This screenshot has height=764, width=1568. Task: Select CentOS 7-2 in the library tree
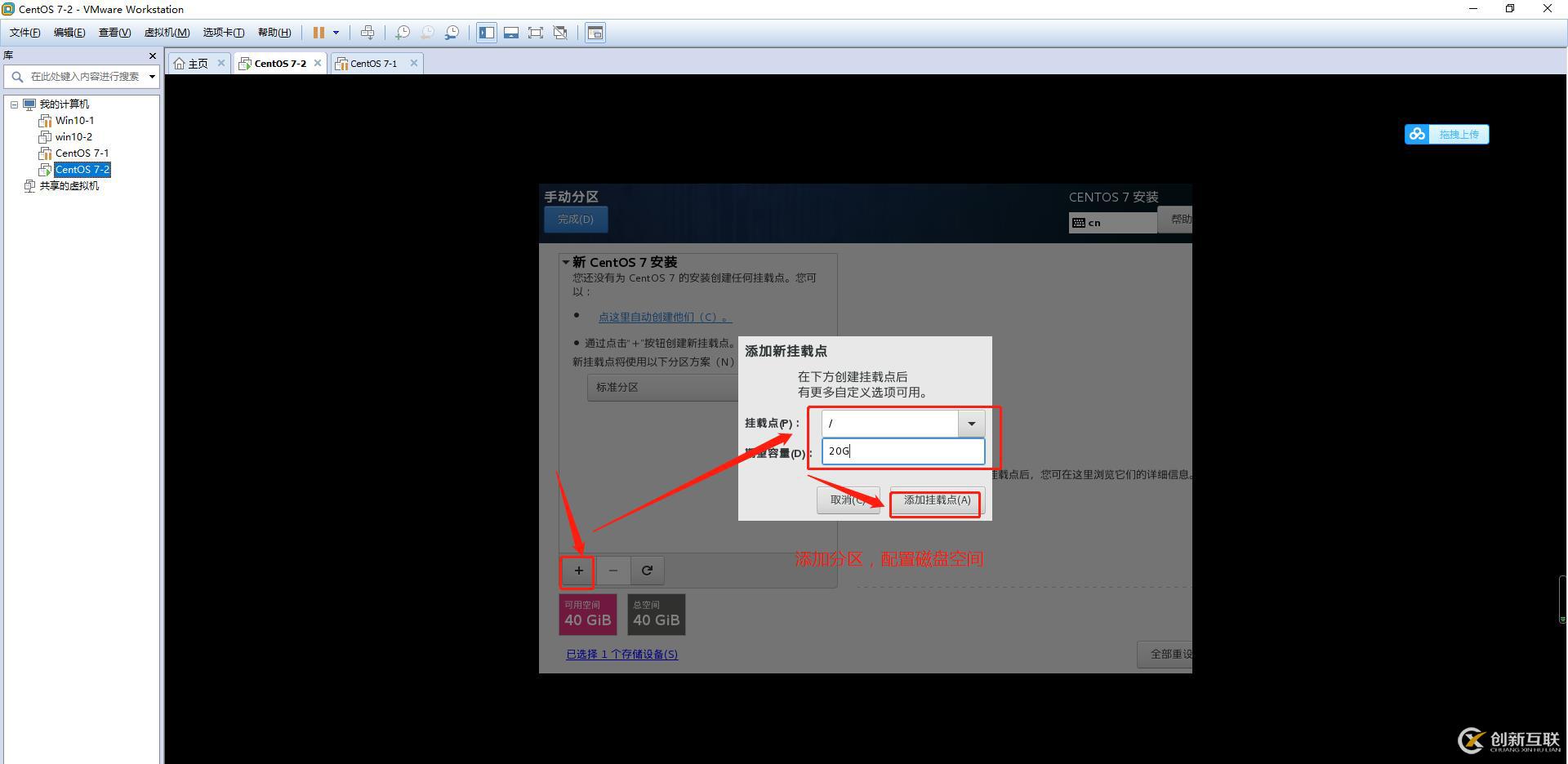coord(82,170)
